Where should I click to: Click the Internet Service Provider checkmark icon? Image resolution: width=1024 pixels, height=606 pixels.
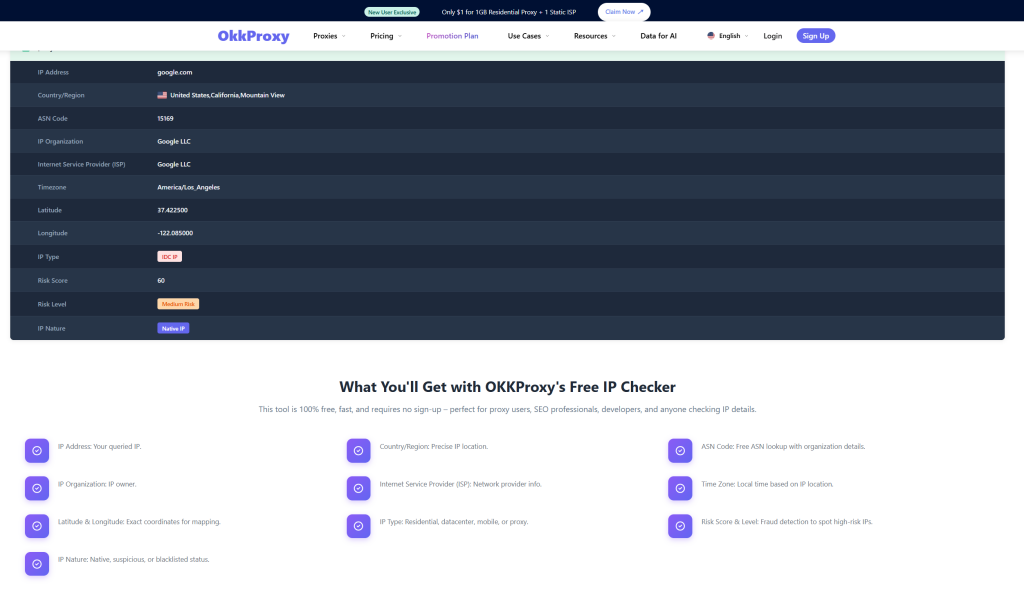[x=359, y=488]
